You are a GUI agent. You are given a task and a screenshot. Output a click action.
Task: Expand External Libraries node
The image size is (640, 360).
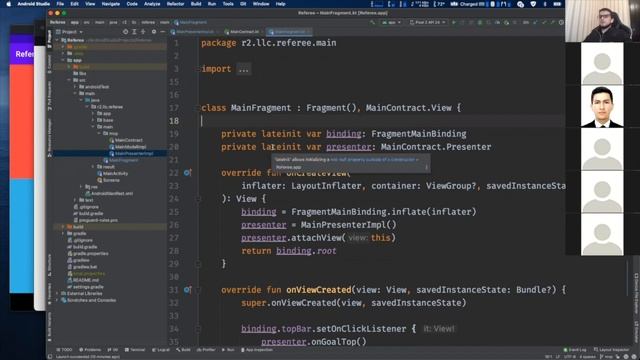(58, 293)
